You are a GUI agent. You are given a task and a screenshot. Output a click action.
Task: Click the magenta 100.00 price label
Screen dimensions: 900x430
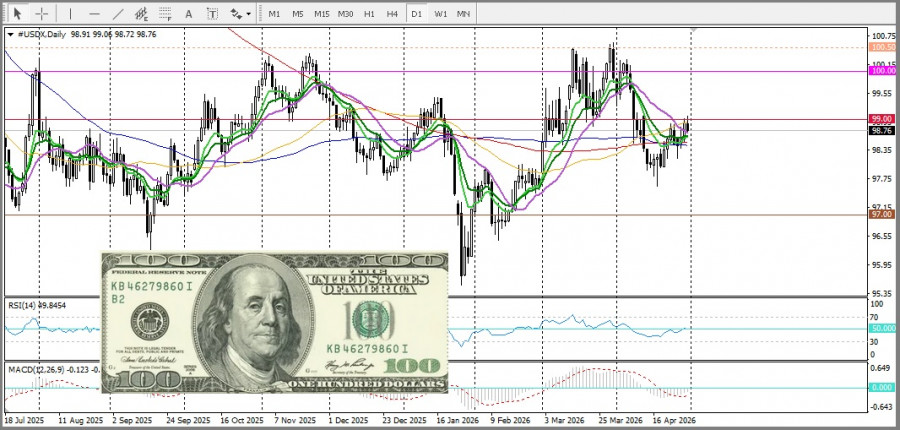[x=883, y=71]
